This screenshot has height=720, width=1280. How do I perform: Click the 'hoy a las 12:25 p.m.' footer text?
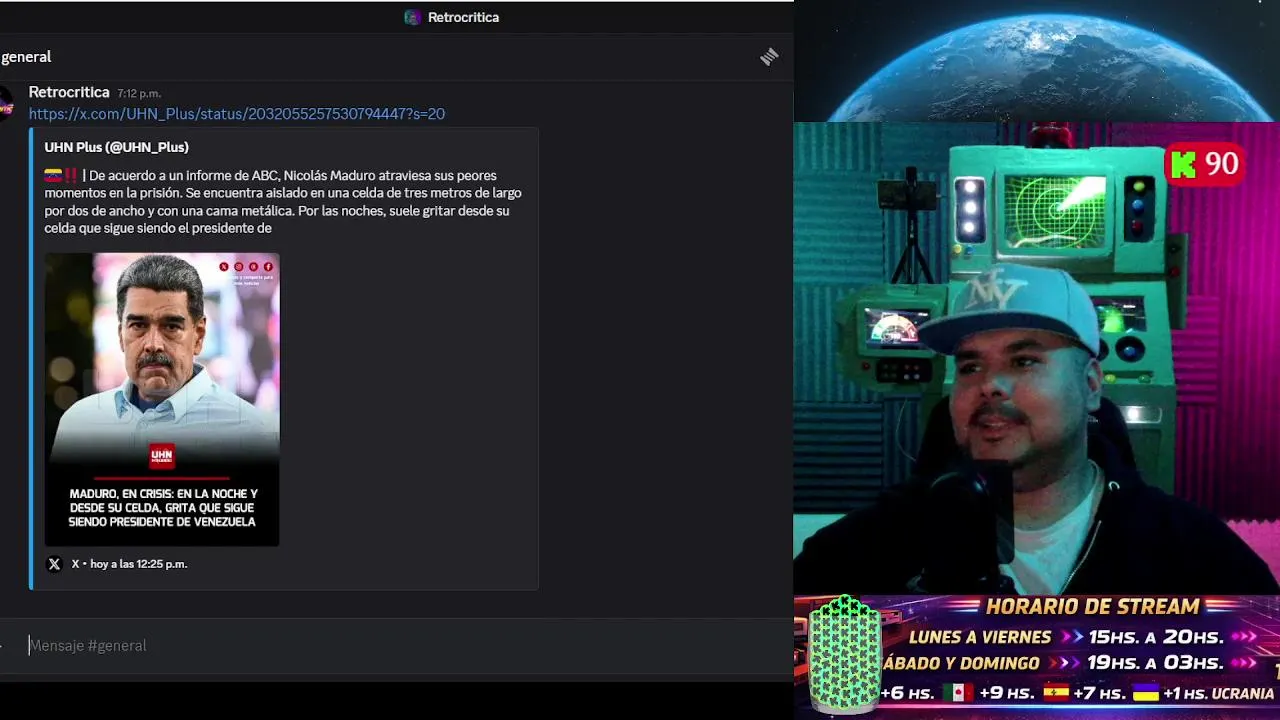click(x=139, y=564)
